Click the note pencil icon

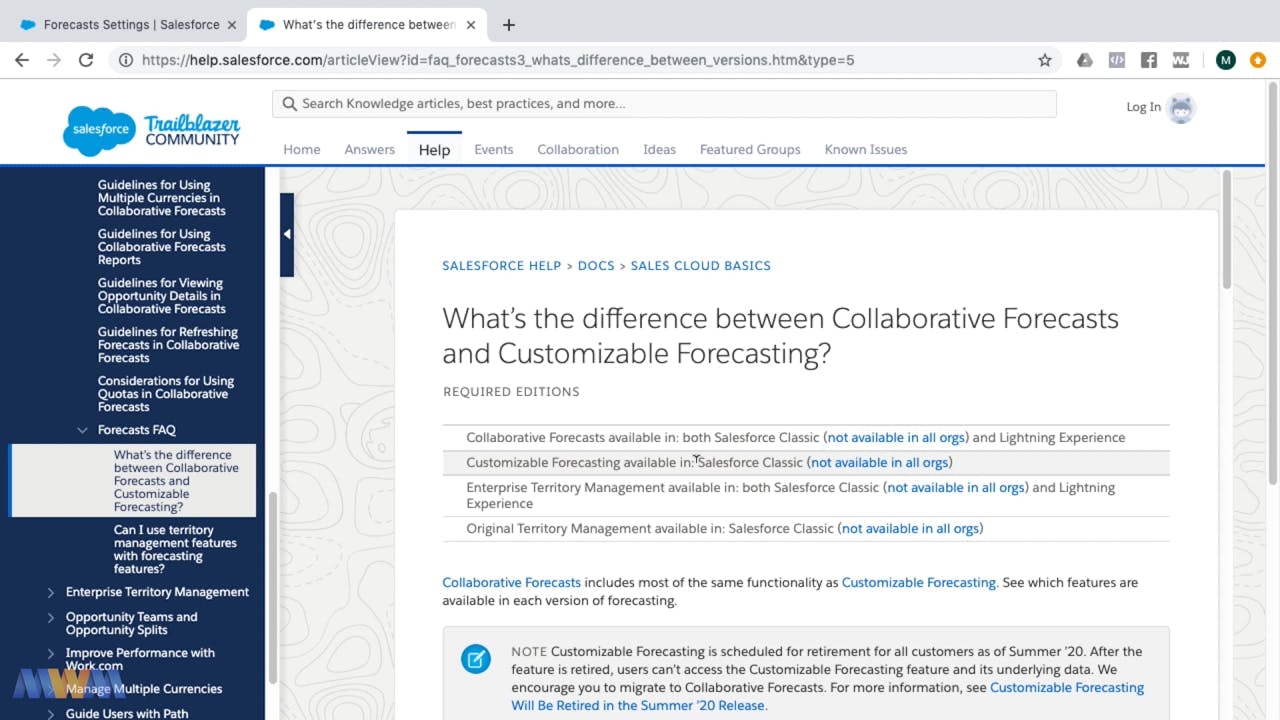pyautogui.click(x=476, y=659)
